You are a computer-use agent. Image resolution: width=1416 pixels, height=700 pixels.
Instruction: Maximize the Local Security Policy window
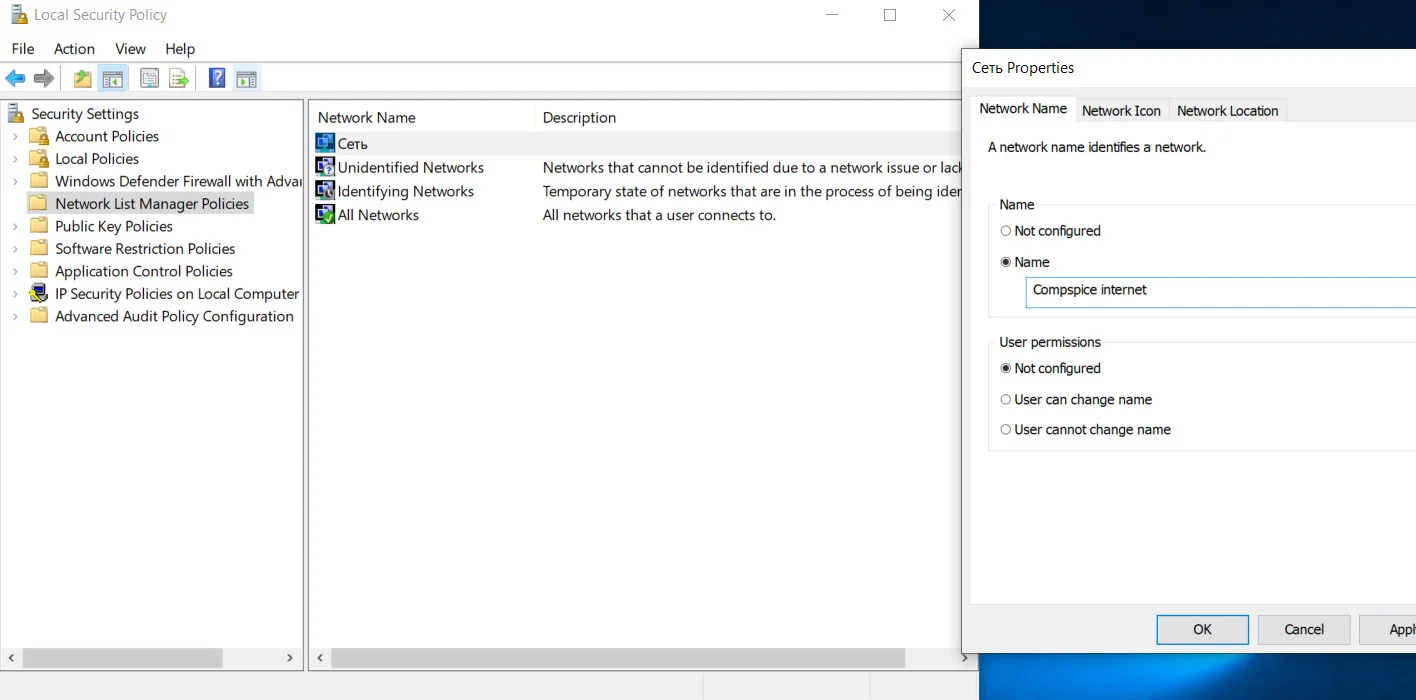pos(890,15)
